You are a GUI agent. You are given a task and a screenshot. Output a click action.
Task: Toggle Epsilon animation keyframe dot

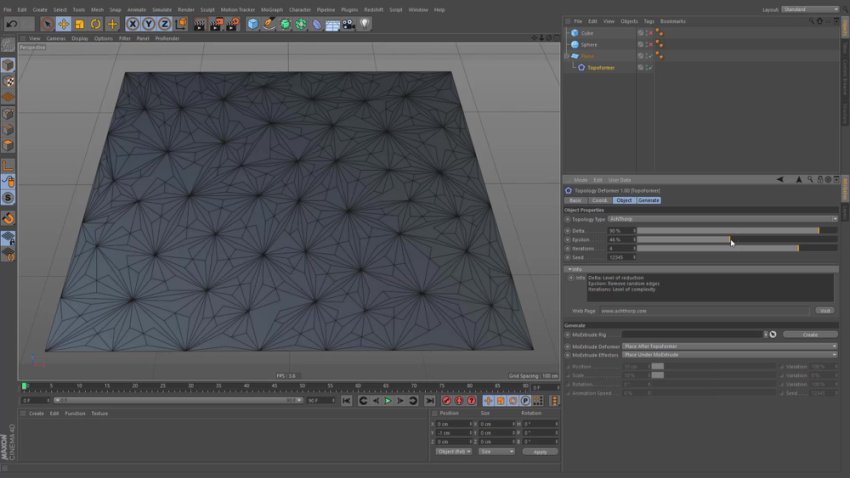568,240
